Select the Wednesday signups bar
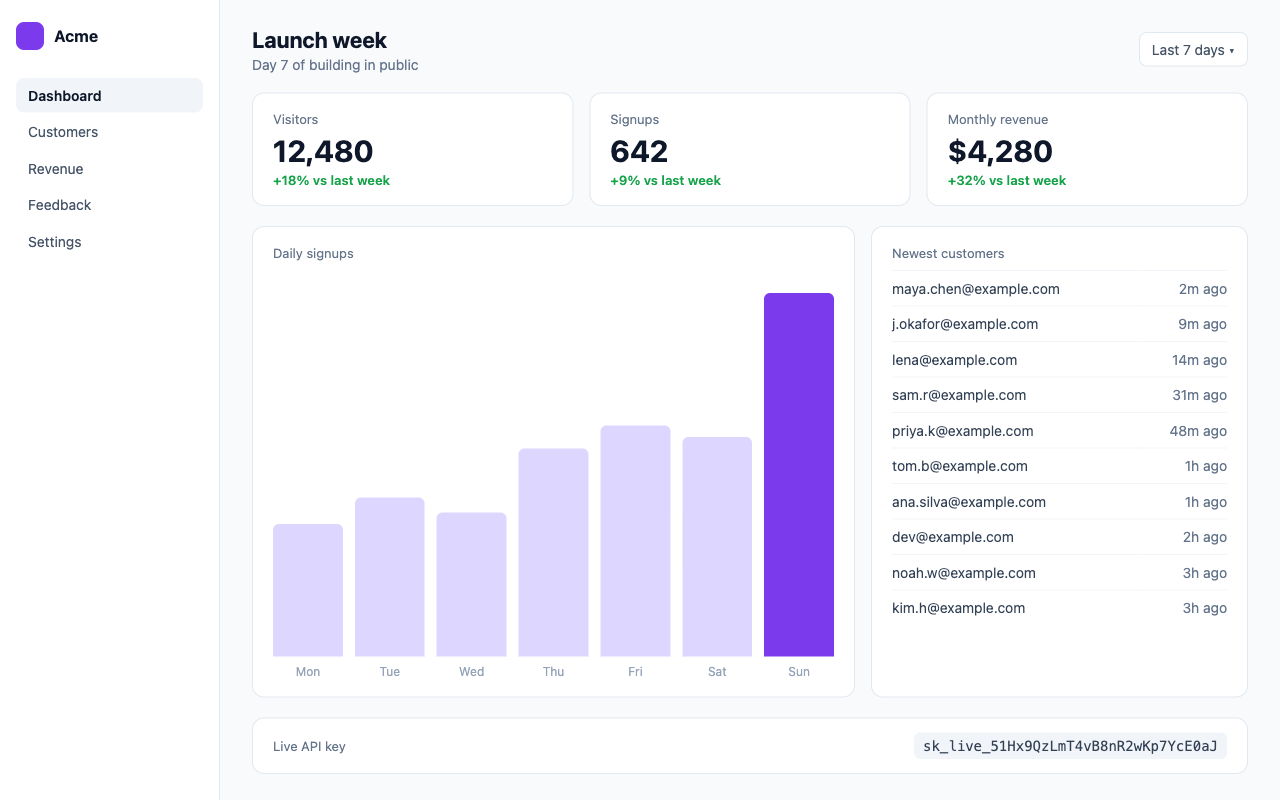1280x800 pixels. click(x=472, y=585)
